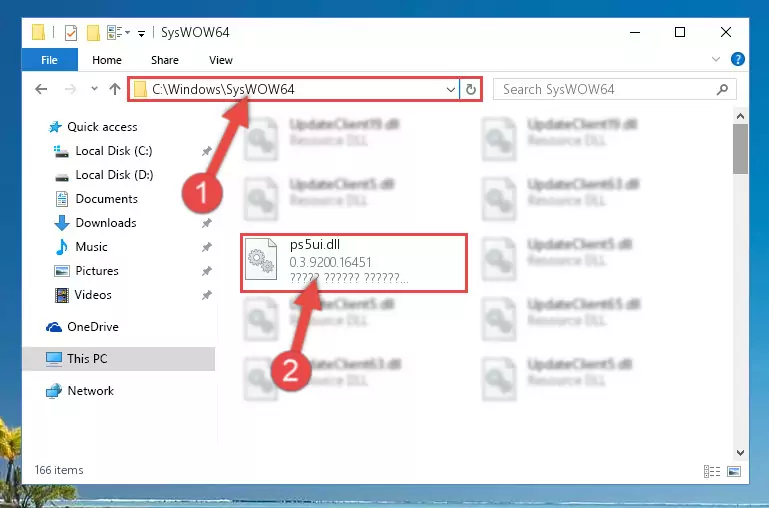Click the ps5ui.dll file icon

coord(261,259)
